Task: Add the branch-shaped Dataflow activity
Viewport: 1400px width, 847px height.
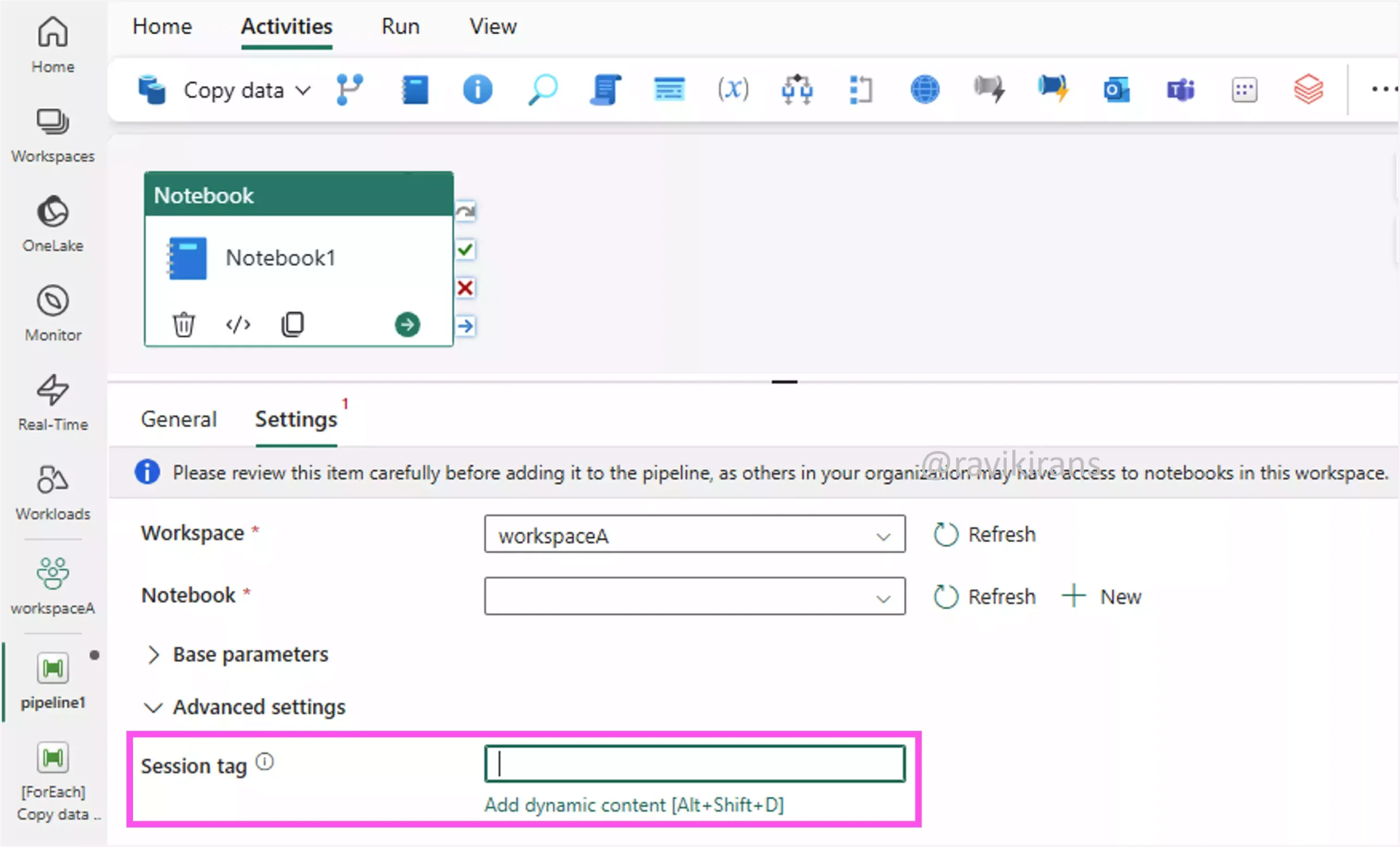Action: 349,90
